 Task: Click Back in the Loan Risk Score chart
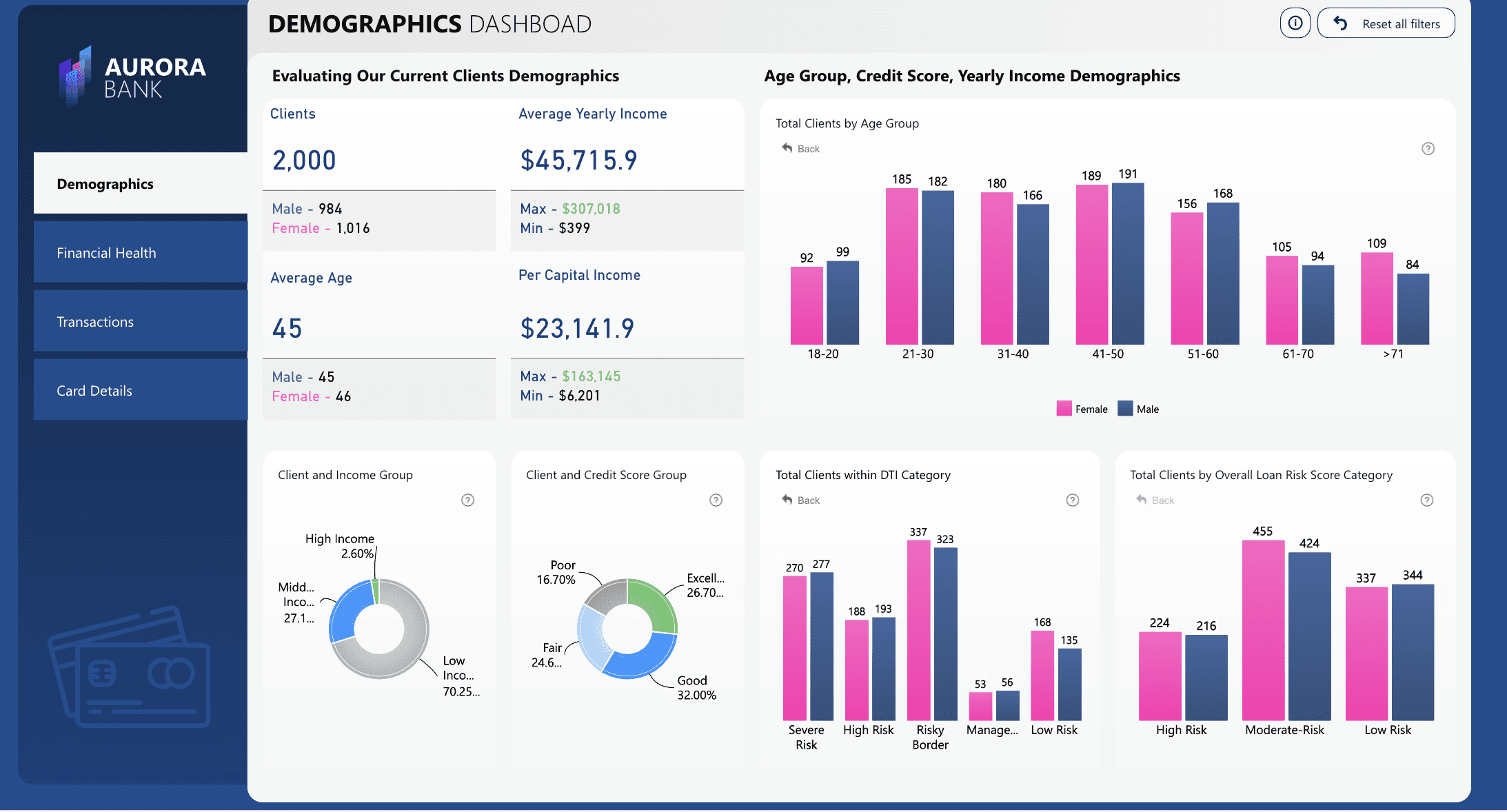click(1162, 500)
